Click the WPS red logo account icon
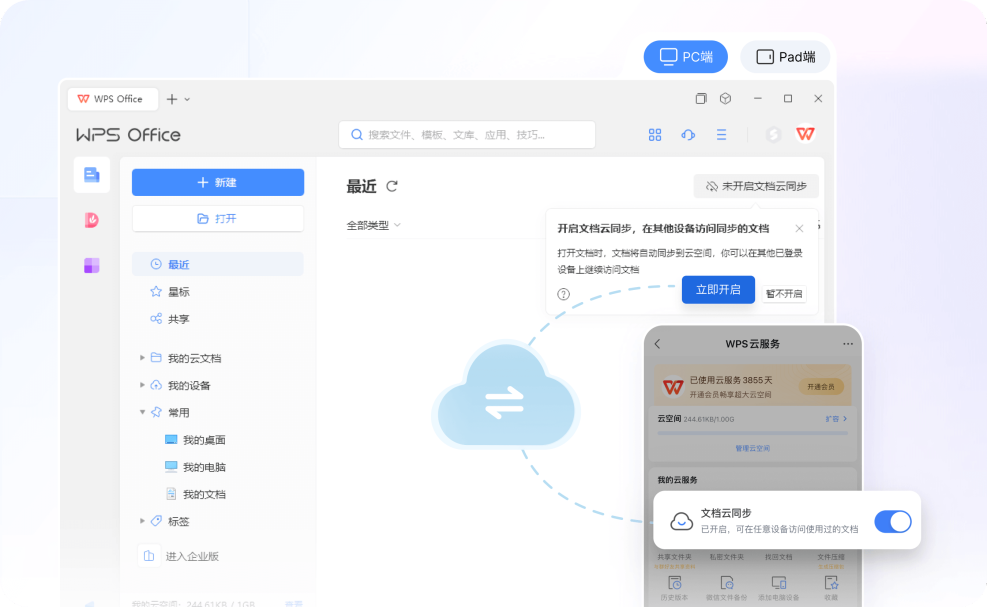The width and height of the screenshot is (987, 607). (x=805, y=134)
